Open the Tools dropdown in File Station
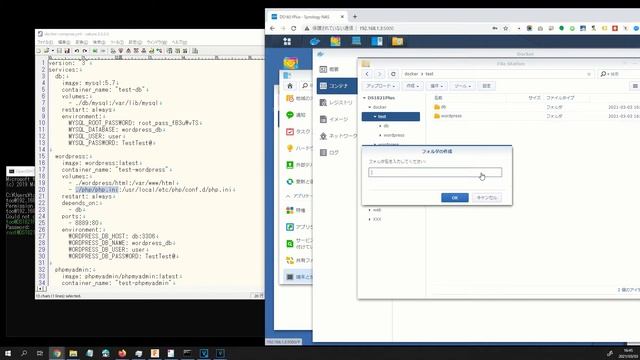This screenshot has width=640, height=360. tap(462, 86)
